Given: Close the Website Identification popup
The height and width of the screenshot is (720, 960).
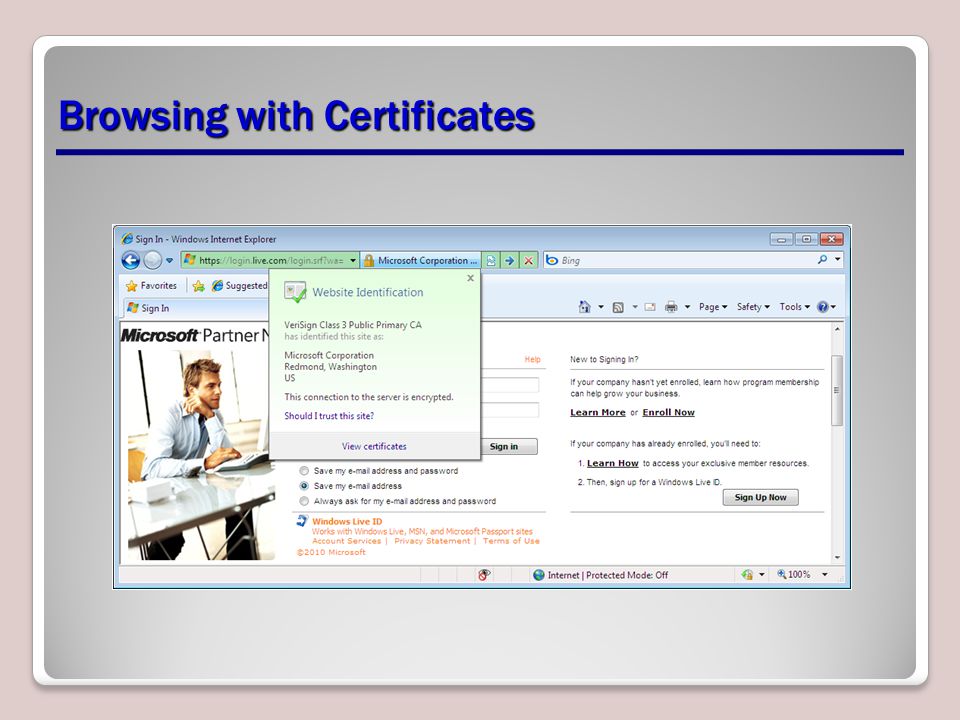Looking at the screenshot, I should 470,278.
